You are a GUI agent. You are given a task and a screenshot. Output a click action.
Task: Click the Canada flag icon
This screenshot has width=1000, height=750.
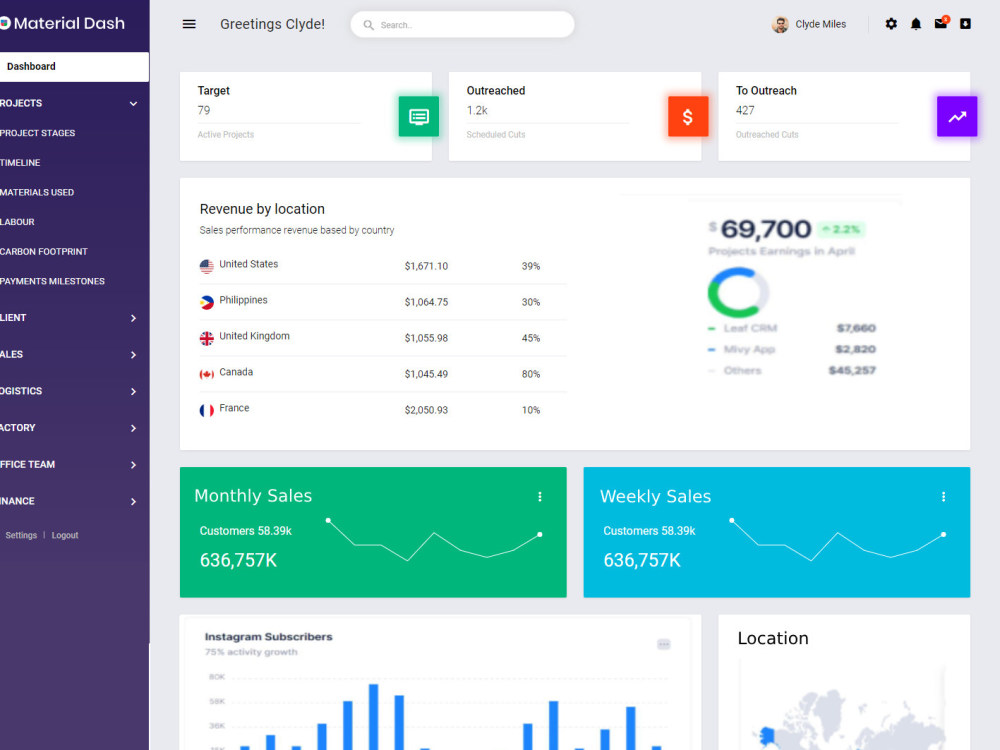coord(207,374)
